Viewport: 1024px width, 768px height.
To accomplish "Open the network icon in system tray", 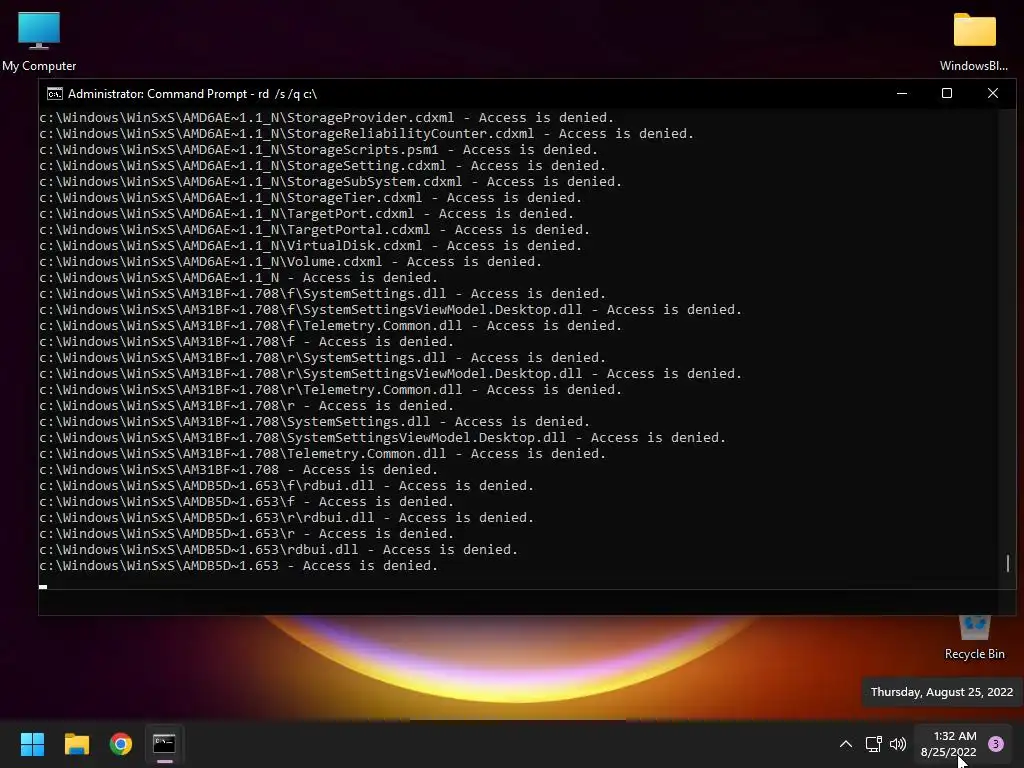I will tap(873, 744).
